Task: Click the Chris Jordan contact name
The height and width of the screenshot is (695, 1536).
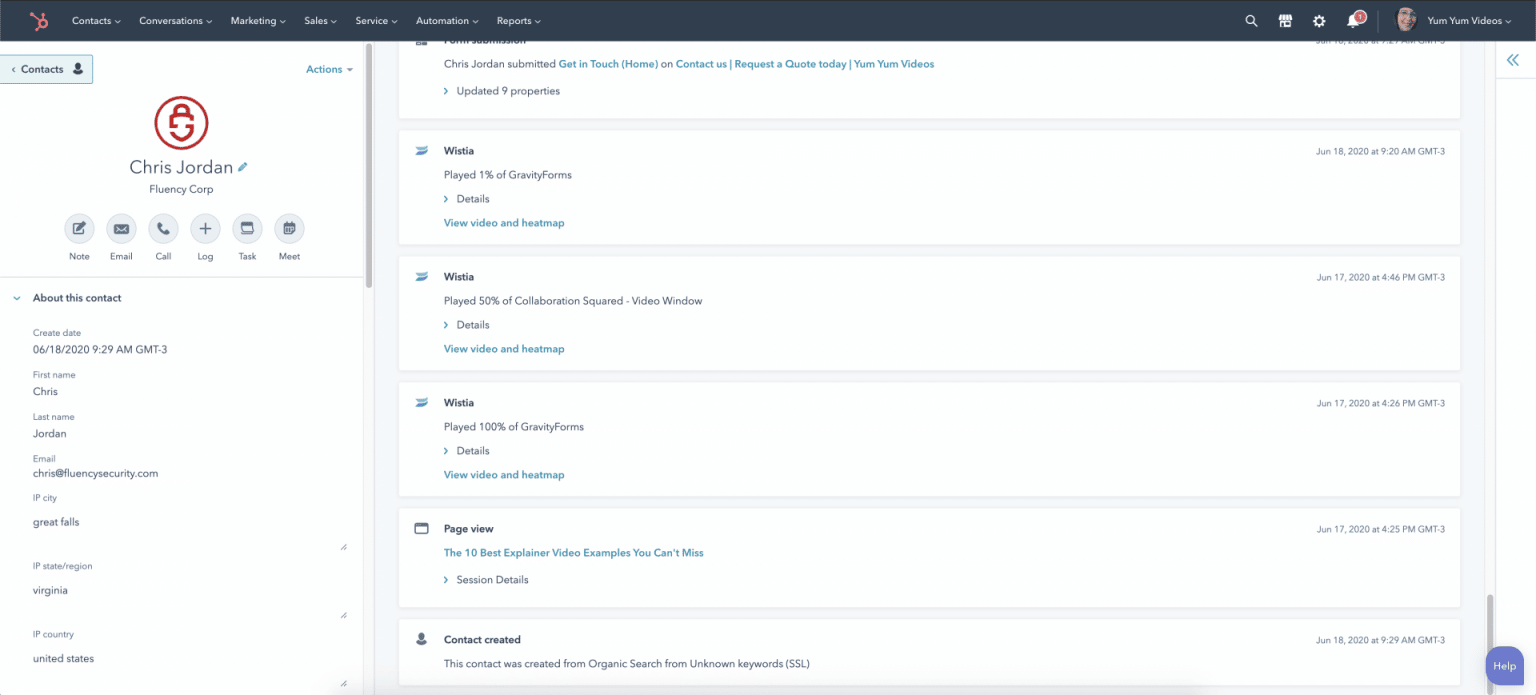Action: pyautogui.click(x=181, y=167)
